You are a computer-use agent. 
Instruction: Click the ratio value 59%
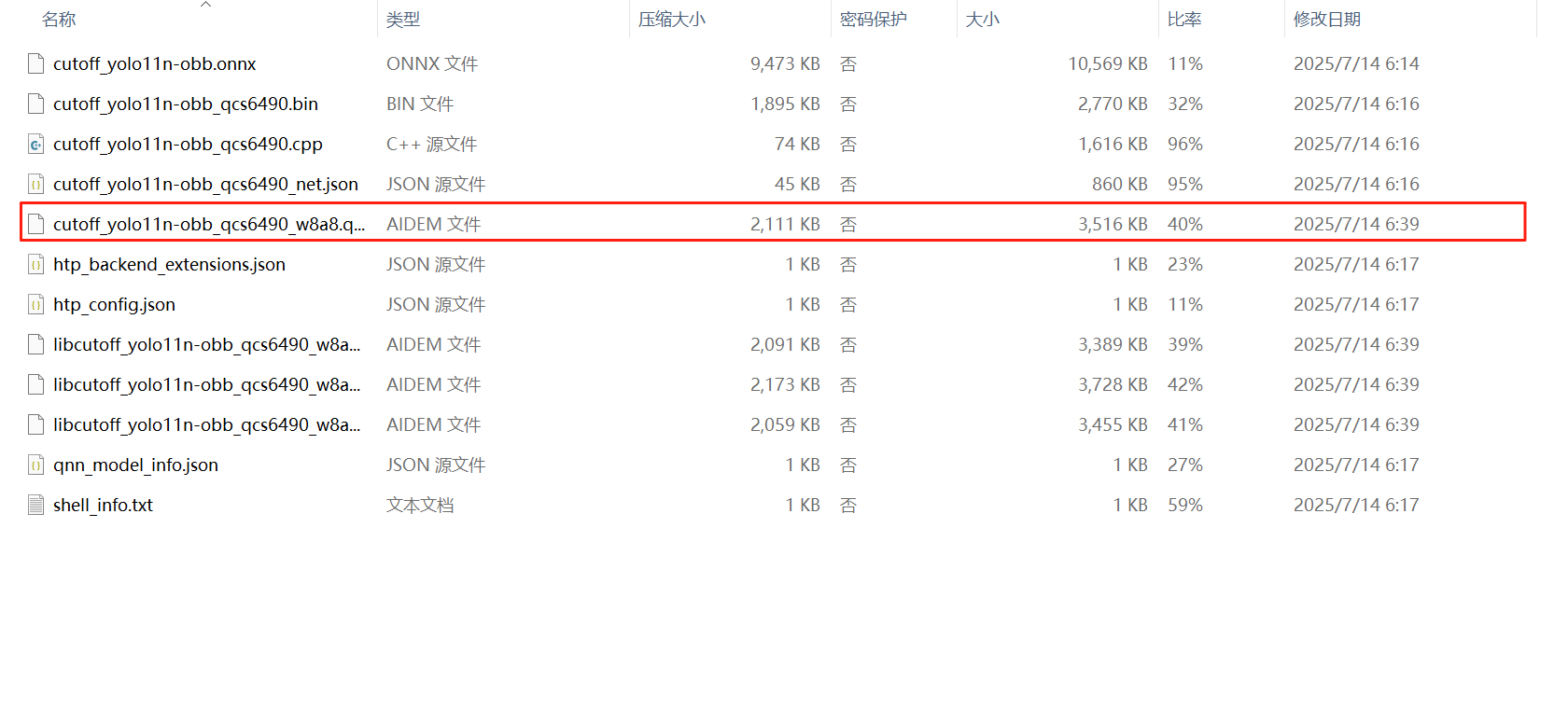[x=1185, y=505]
